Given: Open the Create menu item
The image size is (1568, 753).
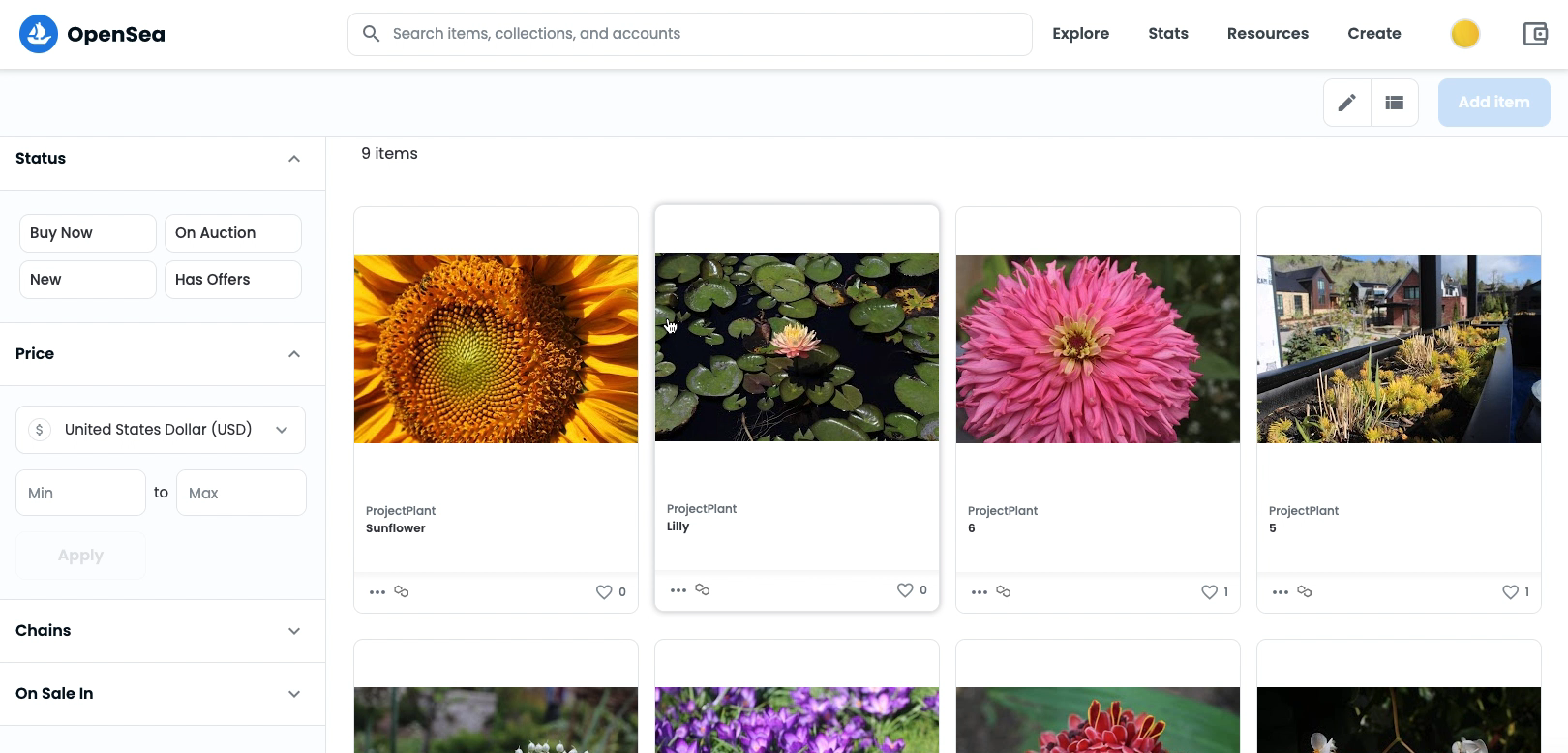Looking at the screenshot, I should pyautogui.click(x=1374, y=34).
